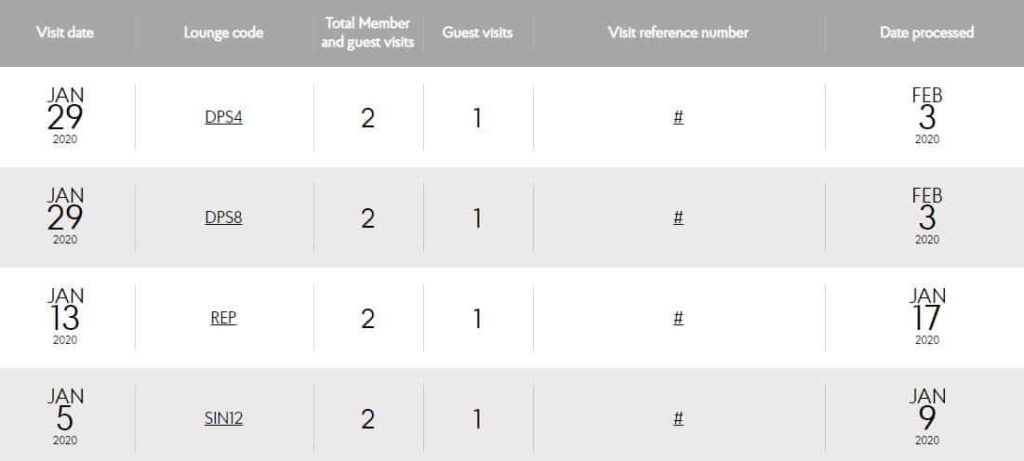Click Total Member and guest visits header
This screenshot has width=1024, height=461.
pyautogui.click(x=367, y=33)
